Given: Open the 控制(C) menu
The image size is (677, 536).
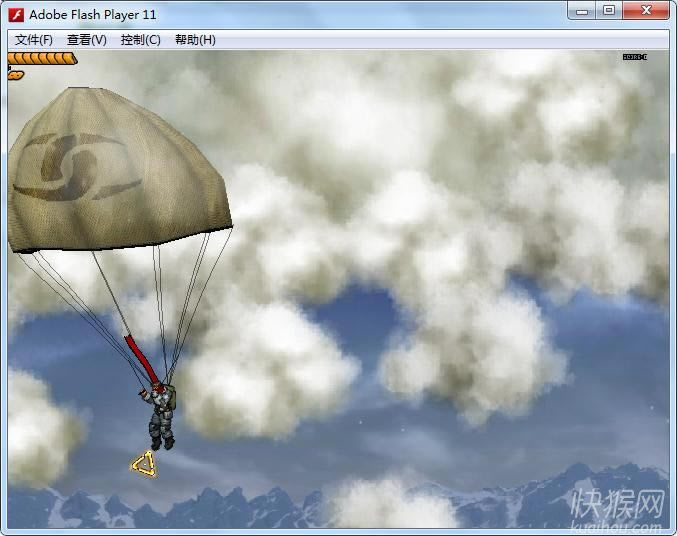Looking at the screenshot, I should (140, 40).
